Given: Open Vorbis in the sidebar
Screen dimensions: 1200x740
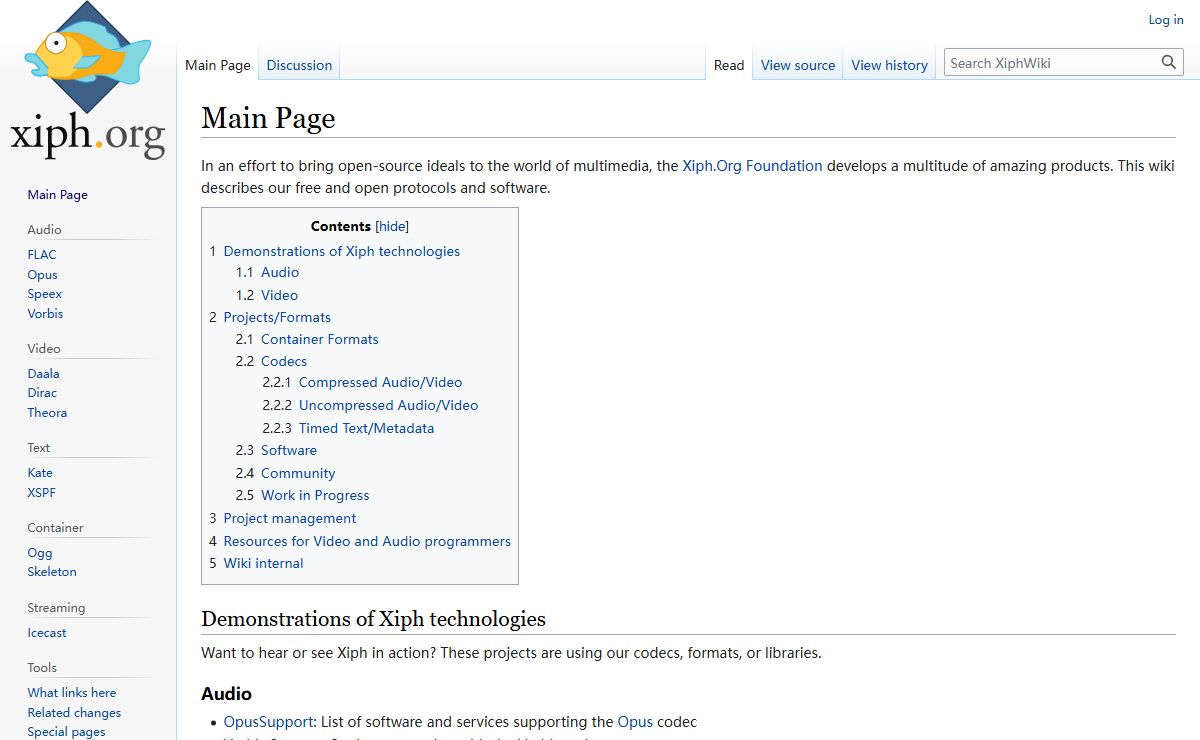Looking at the screenshot, I should coord(45,313).
